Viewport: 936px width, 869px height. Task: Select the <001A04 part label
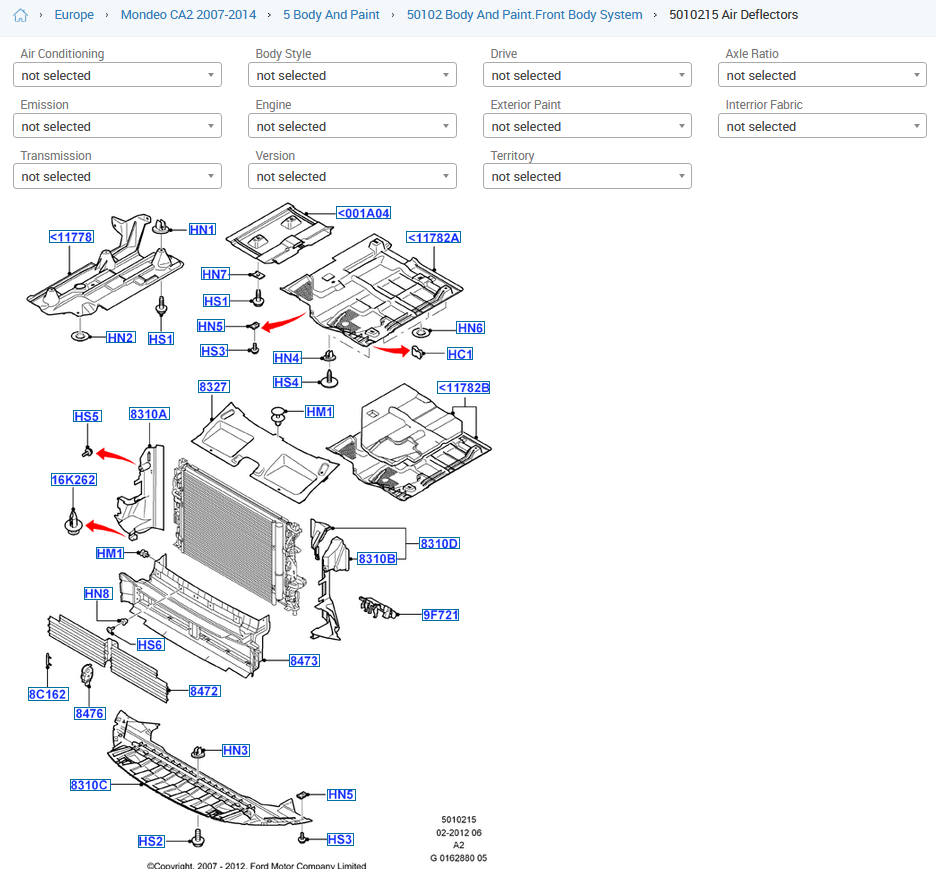click(363, 213)
